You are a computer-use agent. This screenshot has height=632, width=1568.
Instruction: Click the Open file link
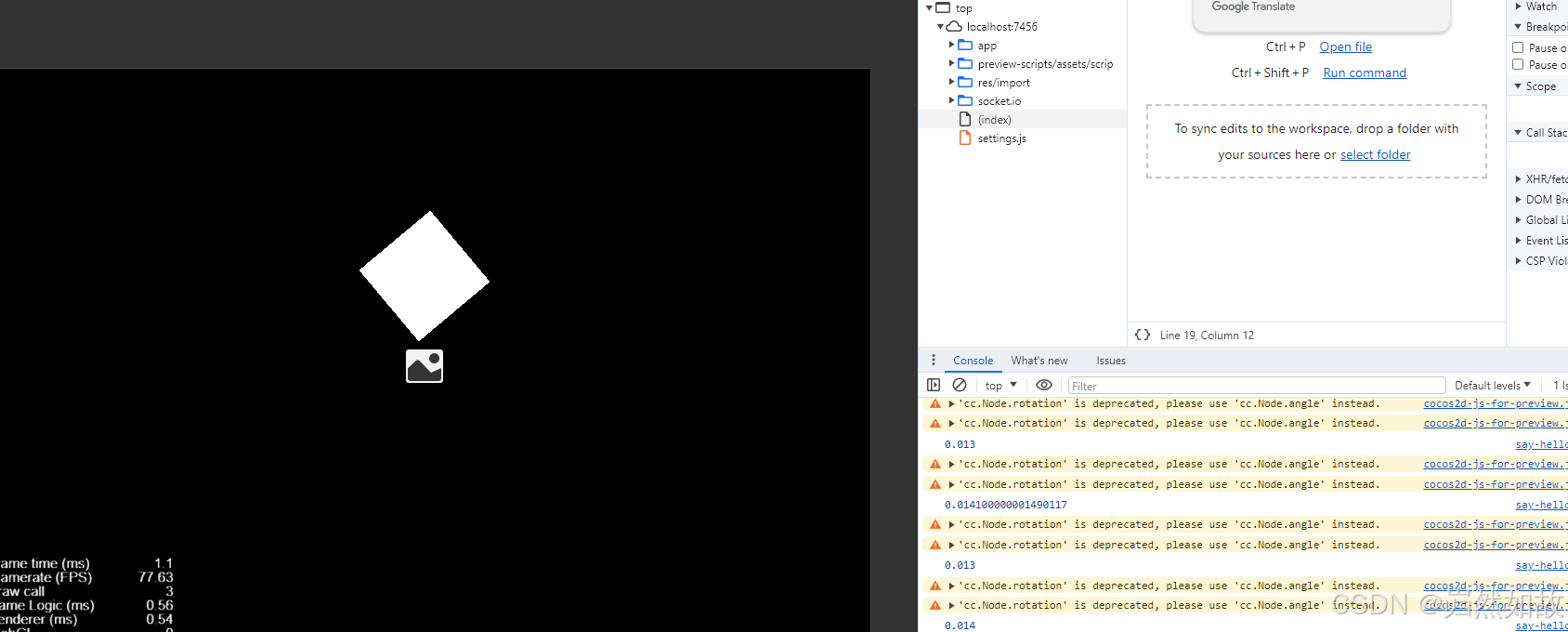(x=1345, y=46)
